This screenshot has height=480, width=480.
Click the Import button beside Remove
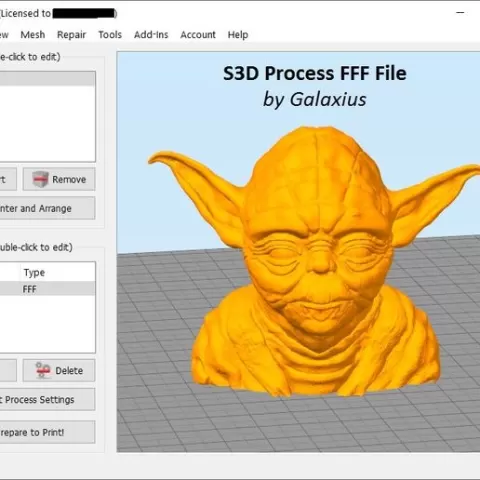point(8,179)
